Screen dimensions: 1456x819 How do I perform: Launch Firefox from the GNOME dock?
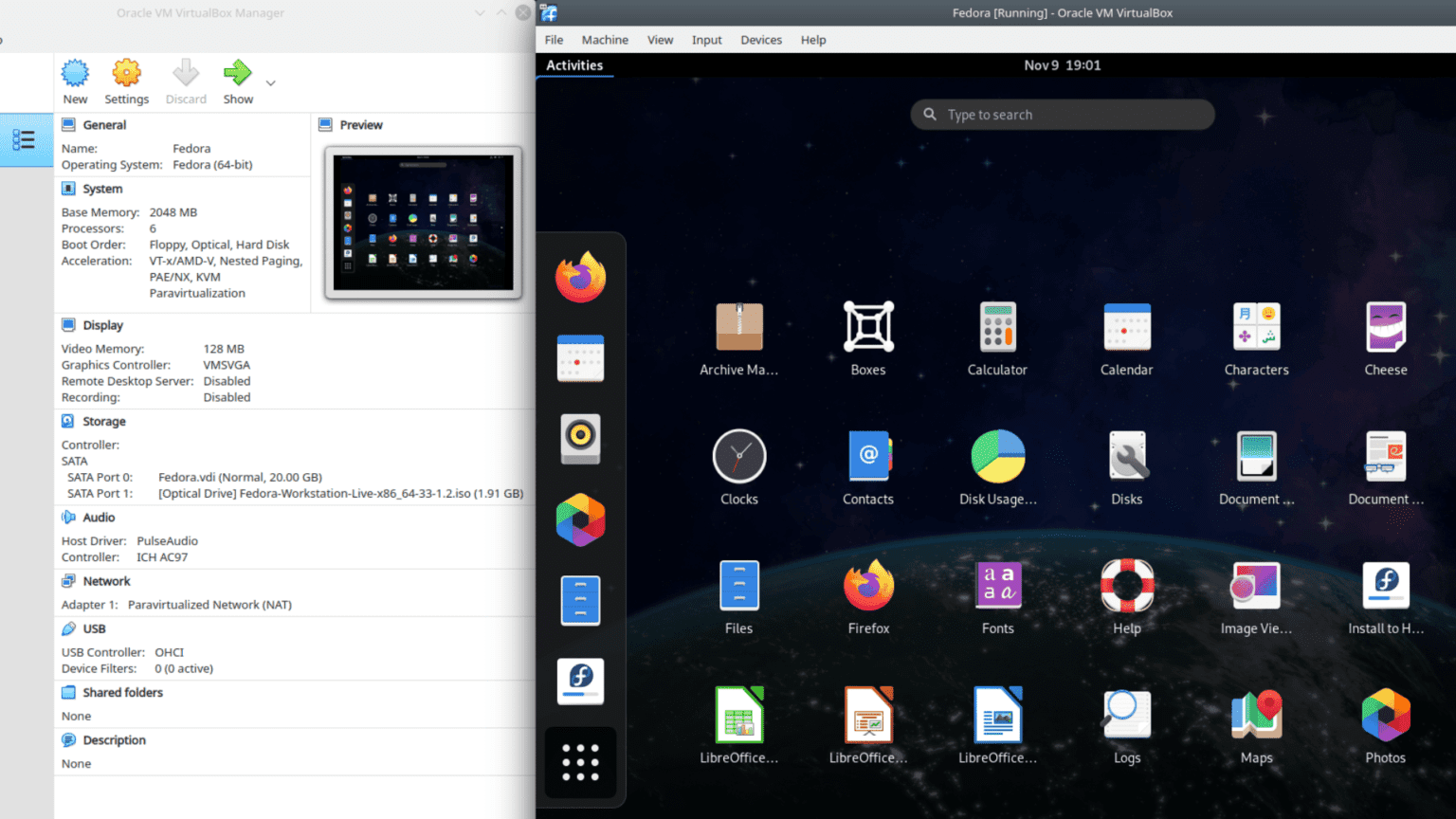pos(580,277)
